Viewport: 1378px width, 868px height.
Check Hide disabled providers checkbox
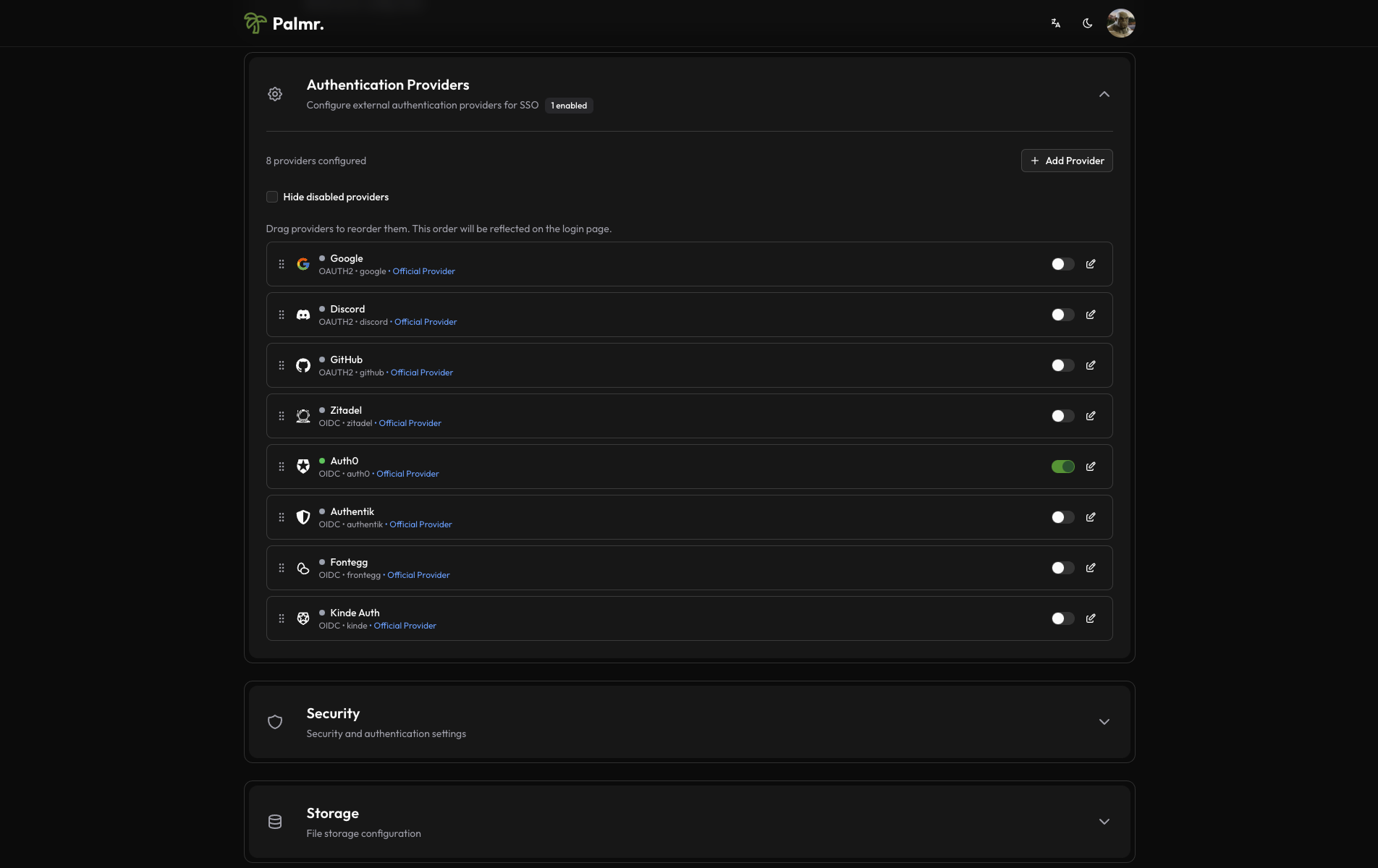[x=272, y=197]
